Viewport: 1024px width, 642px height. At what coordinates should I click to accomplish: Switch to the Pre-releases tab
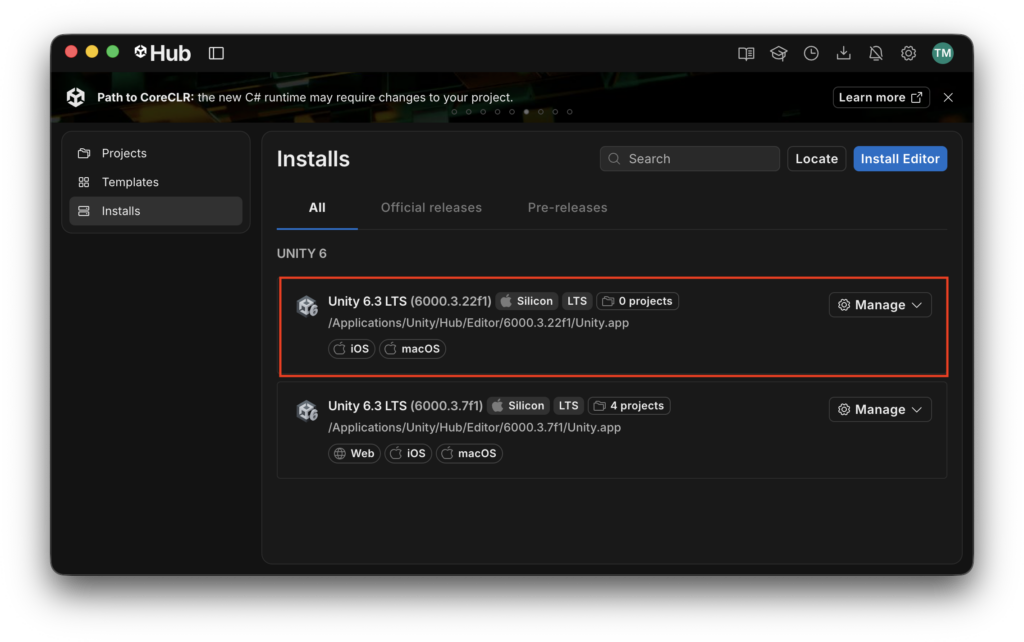[568, 208]
